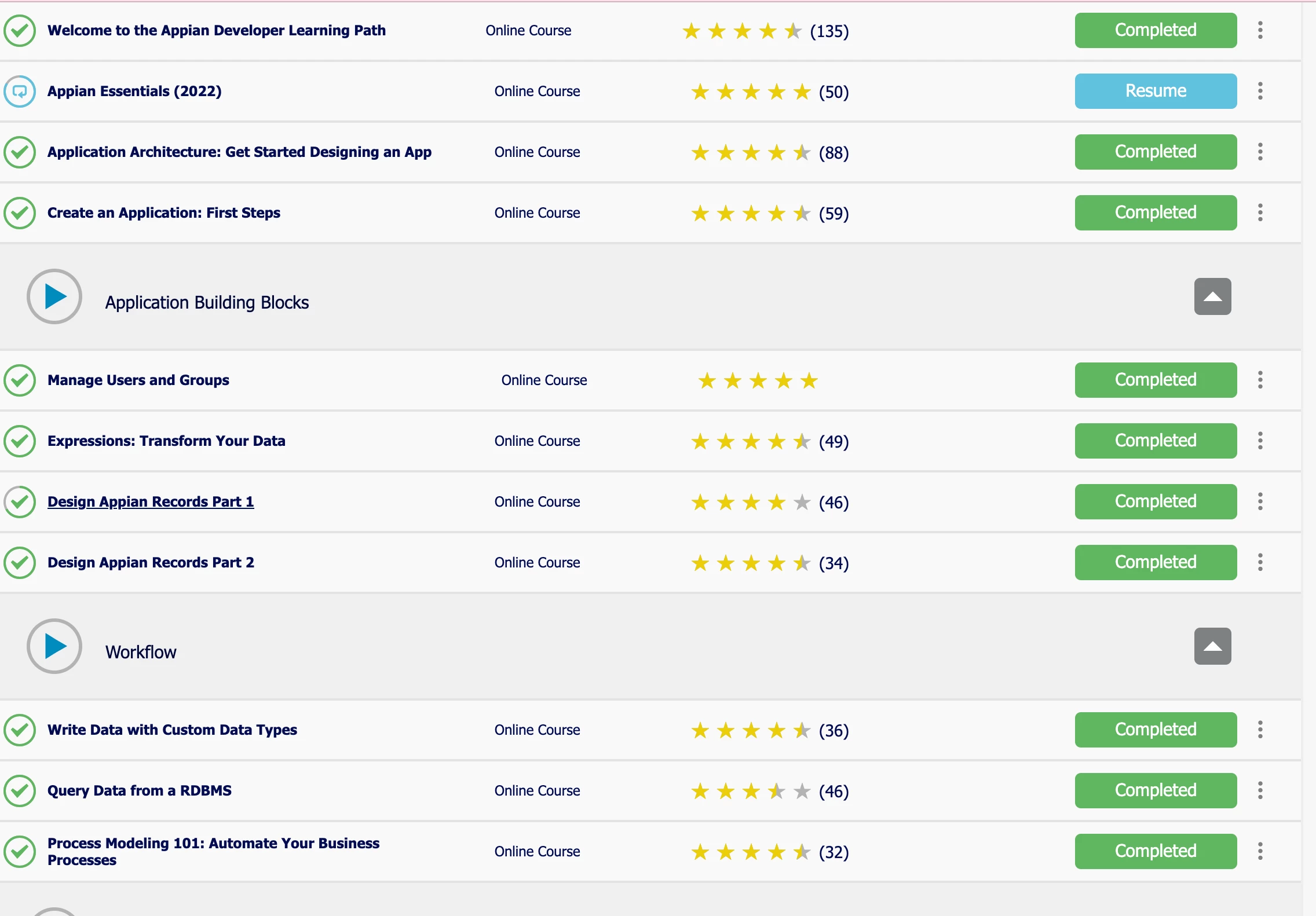
Task: Open more options for Expressions: Transform Your Data
Action: pyautogui.click(x=1260, y=441)
